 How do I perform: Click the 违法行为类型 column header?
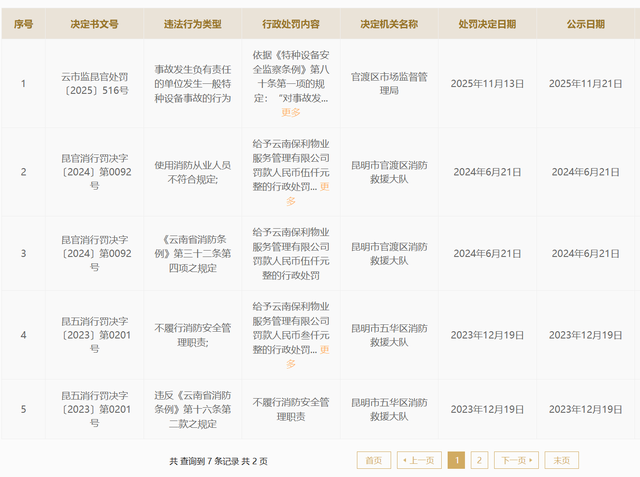click(x=193, y=24)
